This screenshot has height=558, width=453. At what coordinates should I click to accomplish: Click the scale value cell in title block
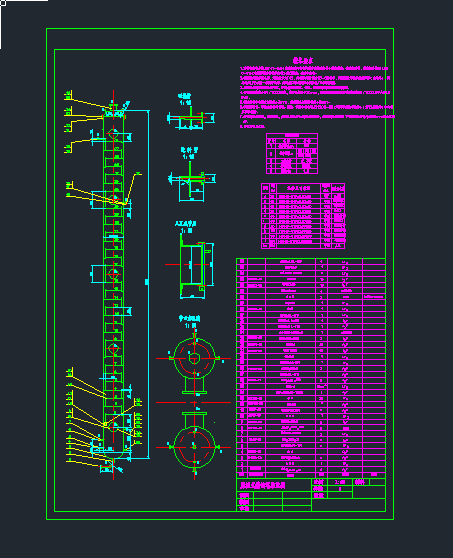(340, 482)
